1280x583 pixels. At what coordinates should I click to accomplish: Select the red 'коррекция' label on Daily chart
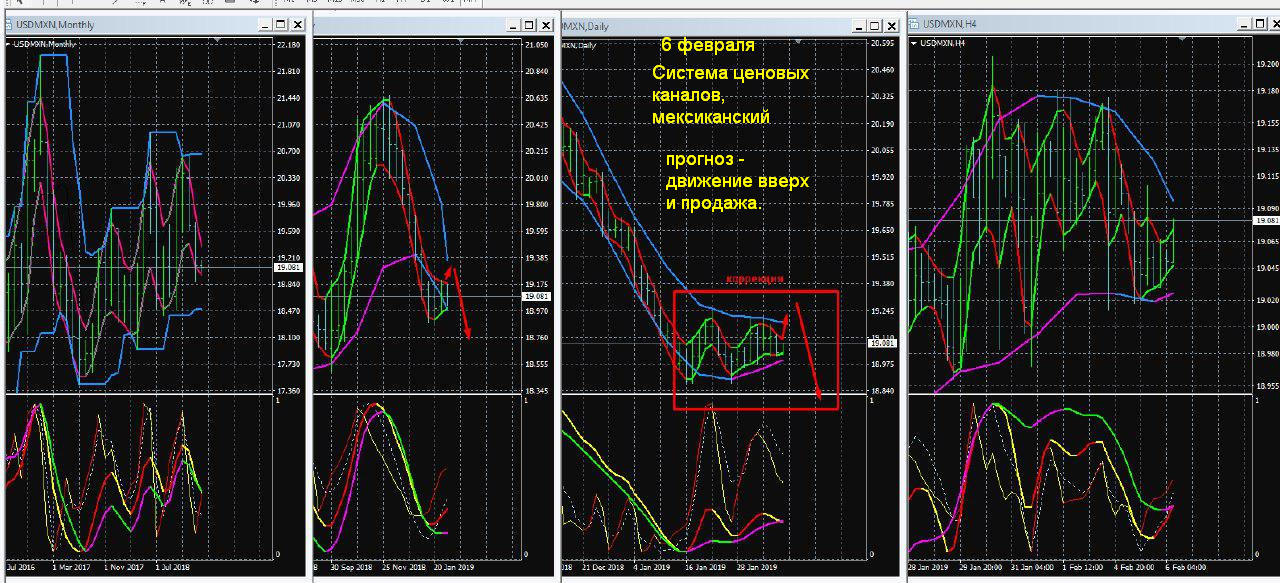pos(754,281)
